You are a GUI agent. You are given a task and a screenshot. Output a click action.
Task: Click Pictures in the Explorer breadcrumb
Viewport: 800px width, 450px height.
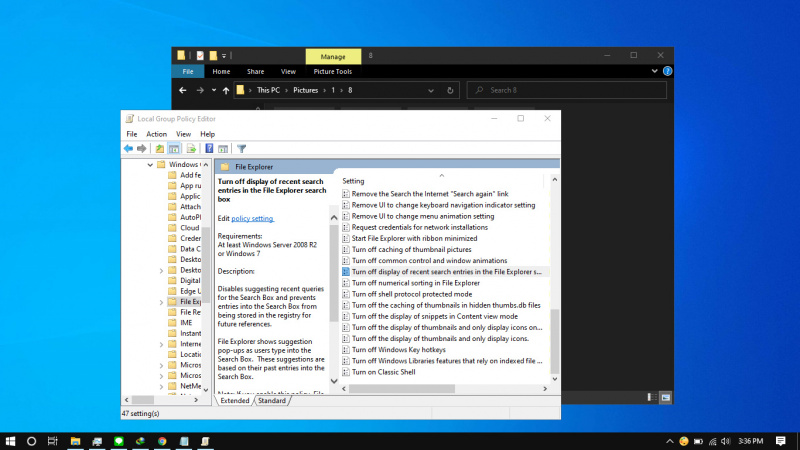pos(306,90)
